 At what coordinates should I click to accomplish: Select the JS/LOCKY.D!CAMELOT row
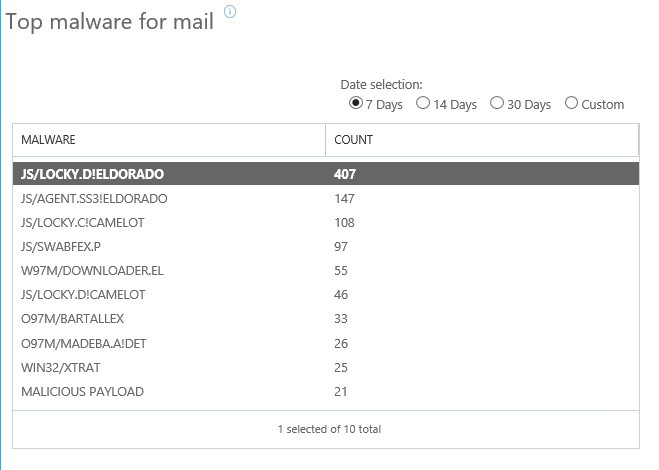tap(326, 294)
